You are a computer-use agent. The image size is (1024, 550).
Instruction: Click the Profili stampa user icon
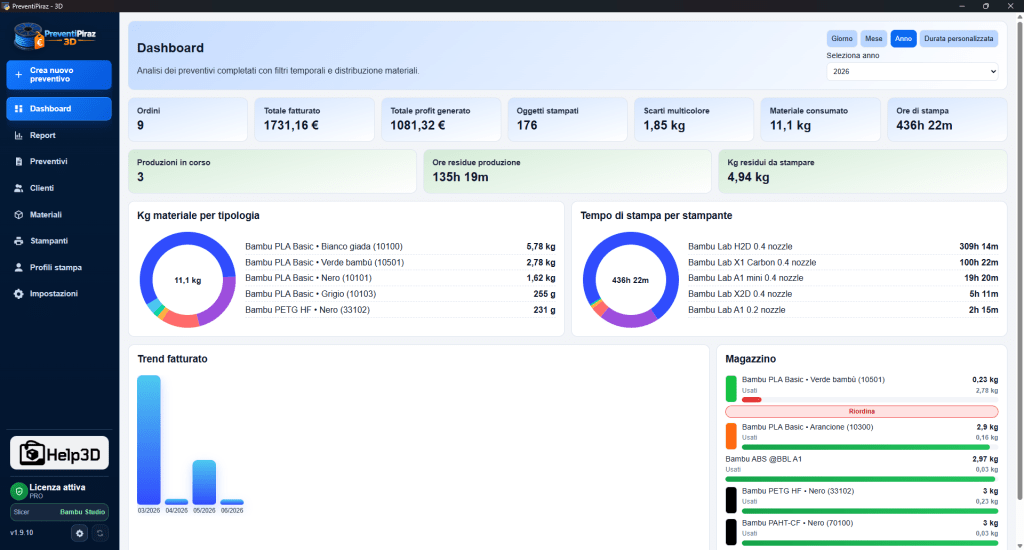tap(18, 267)
